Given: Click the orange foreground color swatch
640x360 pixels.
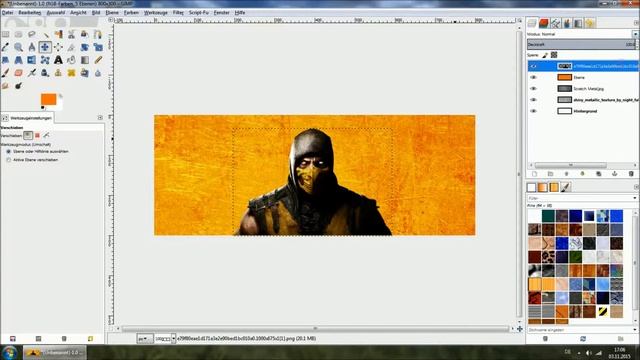Looking at the screenshot, I should (x=48, y=99).
